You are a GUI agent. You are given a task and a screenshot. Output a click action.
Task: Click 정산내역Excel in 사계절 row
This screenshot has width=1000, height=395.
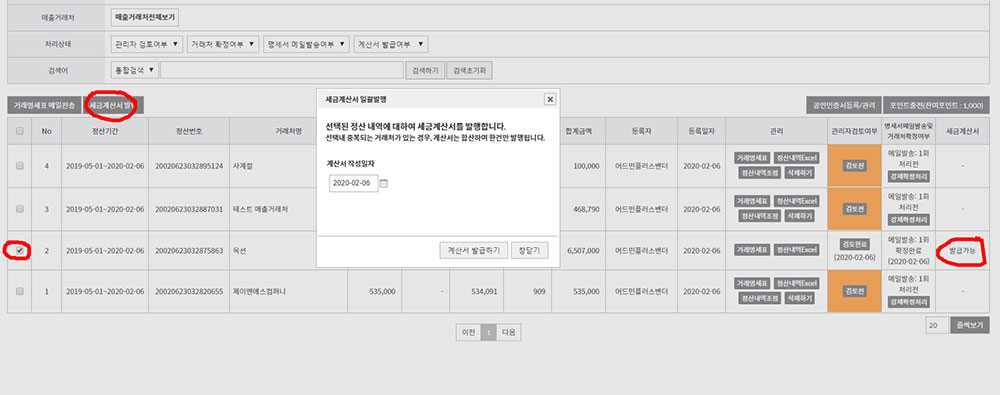coord(797,158)
